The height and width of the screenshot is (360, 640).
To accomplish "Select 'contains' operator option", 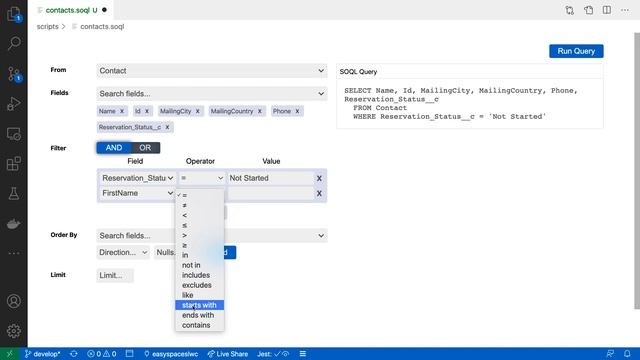I will coord(200,325).
